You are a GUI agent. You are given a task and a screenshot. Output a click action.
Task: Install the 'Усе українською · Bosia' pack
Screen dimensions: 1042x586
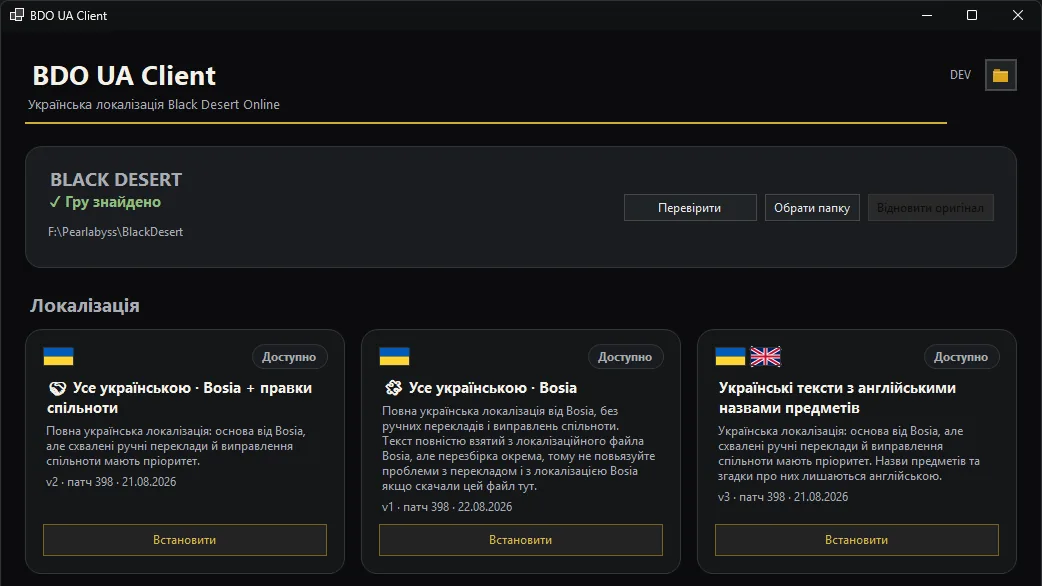[520, 539]
